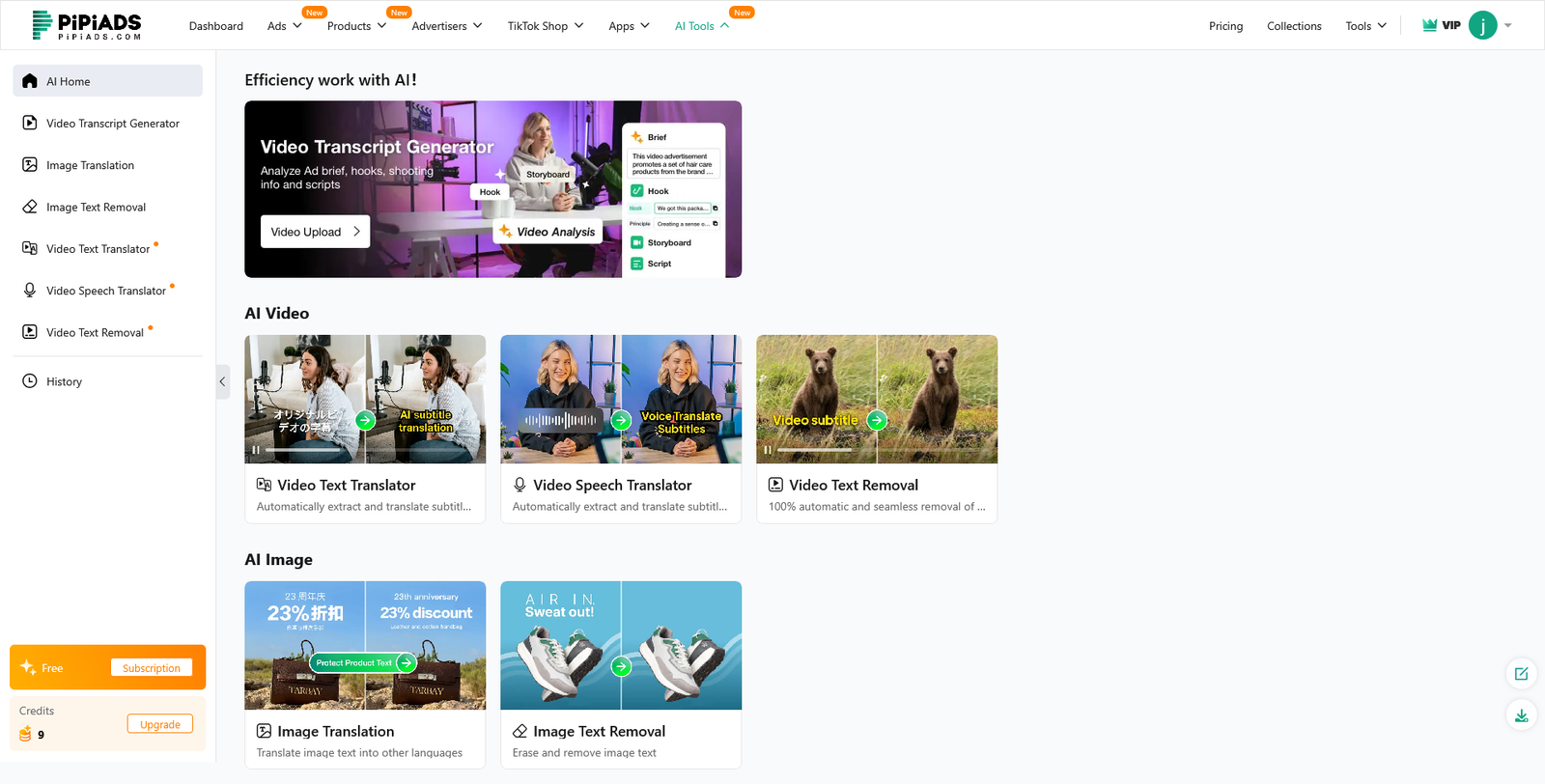The width and height of the screenshot is (1545, 784).
Task: Collapse the AI Tools dropdown menu
Action: (702, 26)
